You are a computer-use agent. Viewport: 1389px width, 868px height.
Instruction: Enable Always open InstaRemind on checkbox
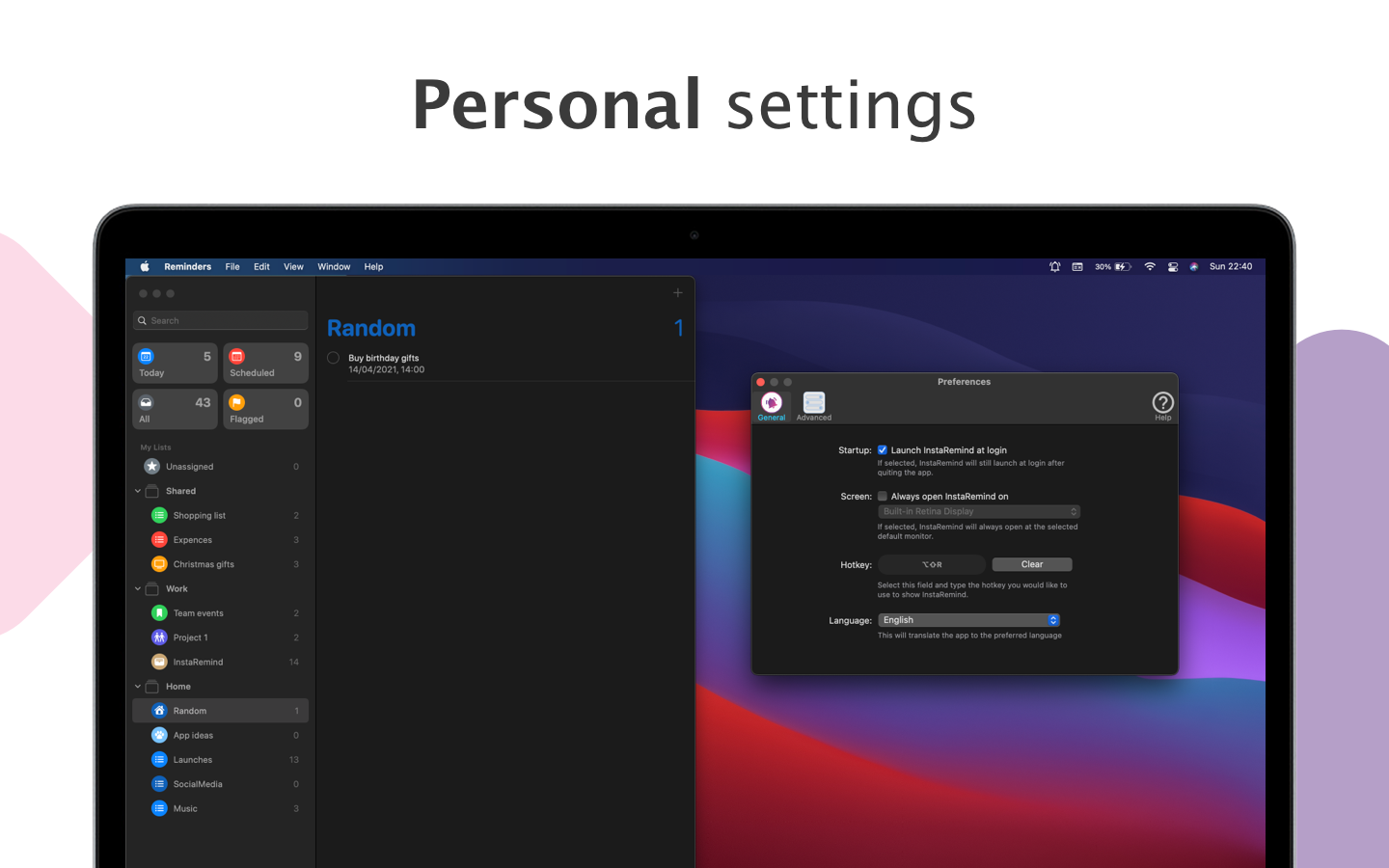coord(882,496)
